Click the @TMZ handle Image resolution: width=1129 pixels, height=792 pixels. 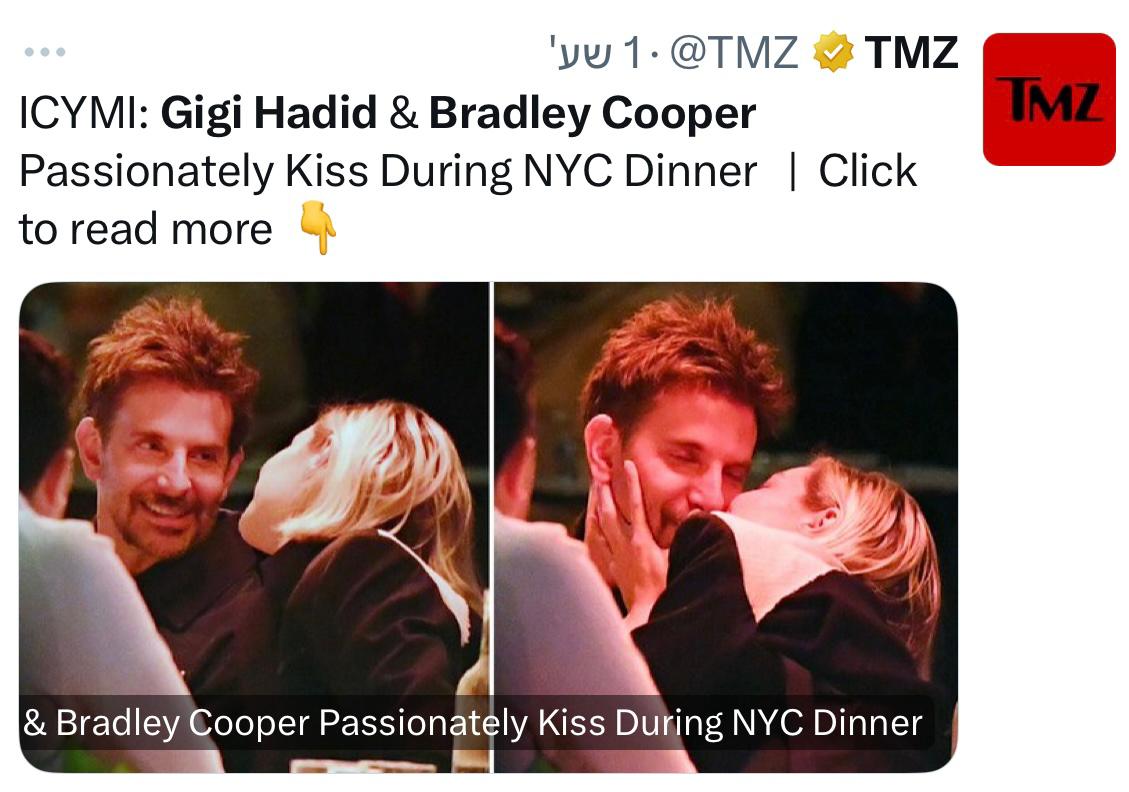coord(733,53)
